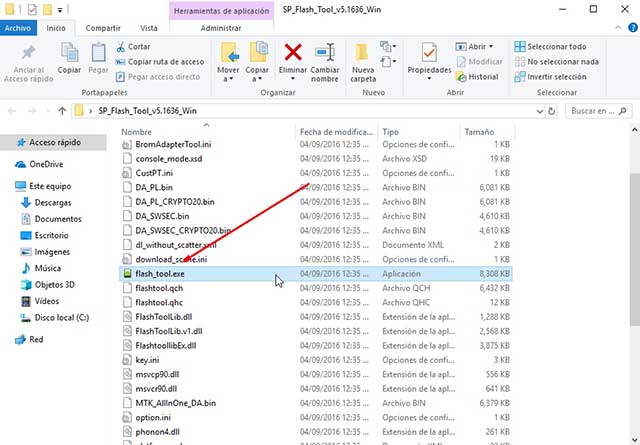Click the Copiar ribbon icon
This screenshot has height=445, width=640.
[69, 53]
